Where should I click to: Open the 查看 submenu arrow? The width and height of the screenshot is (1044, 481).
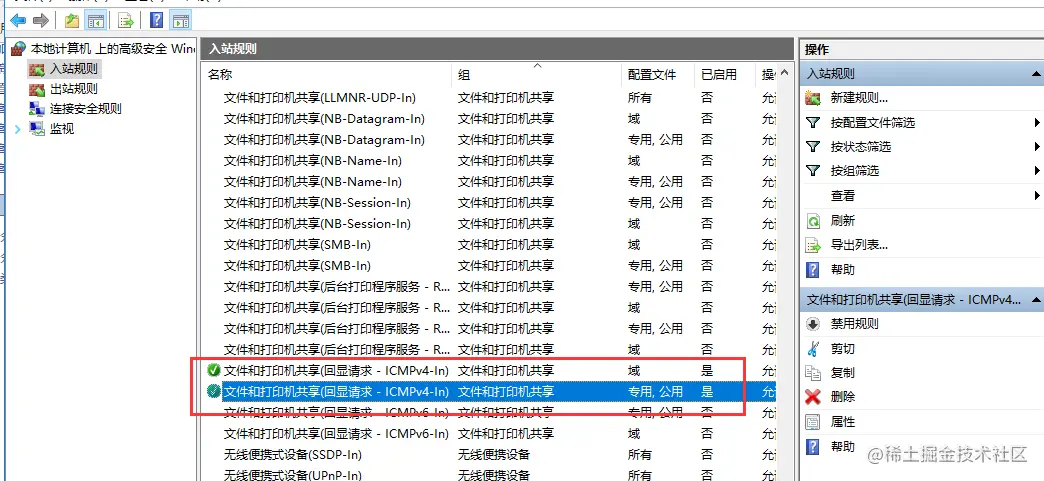pos(1037,196)
